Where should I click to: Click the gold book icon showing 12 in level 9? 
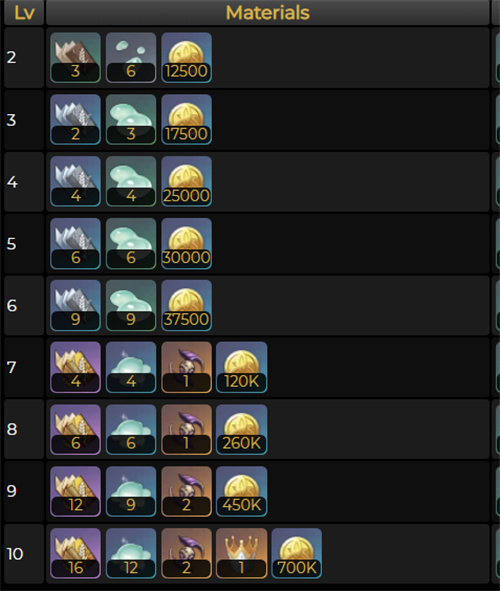point(75,491)
